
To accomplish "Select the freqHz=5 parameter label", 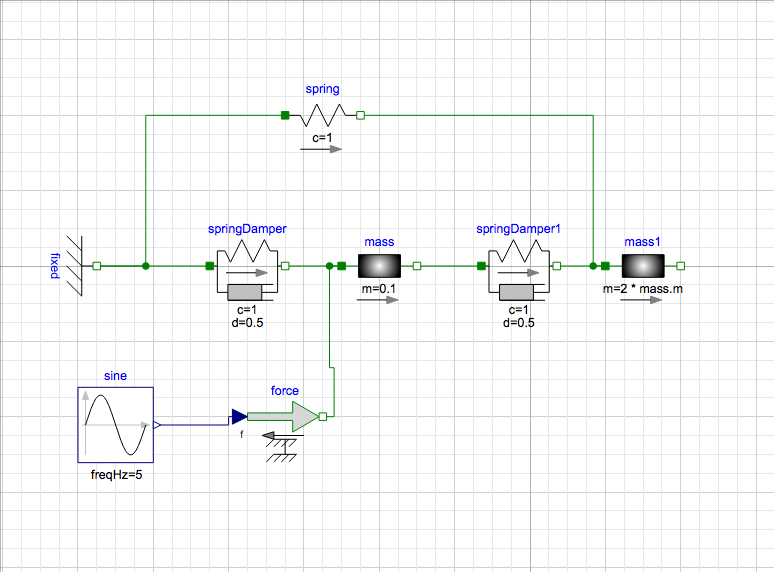I will coord(116,475).
